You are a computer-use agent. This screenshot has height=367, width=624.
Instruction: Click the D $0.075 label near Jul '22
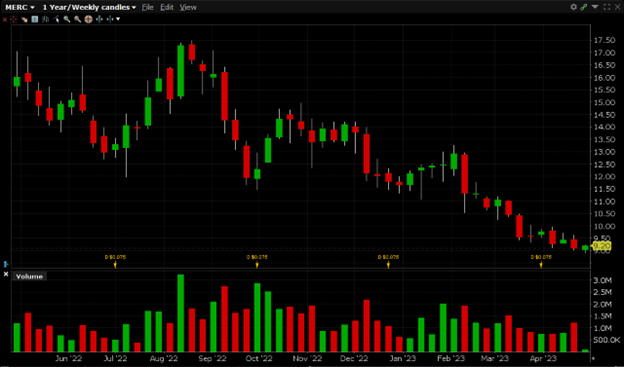(115, 257)
